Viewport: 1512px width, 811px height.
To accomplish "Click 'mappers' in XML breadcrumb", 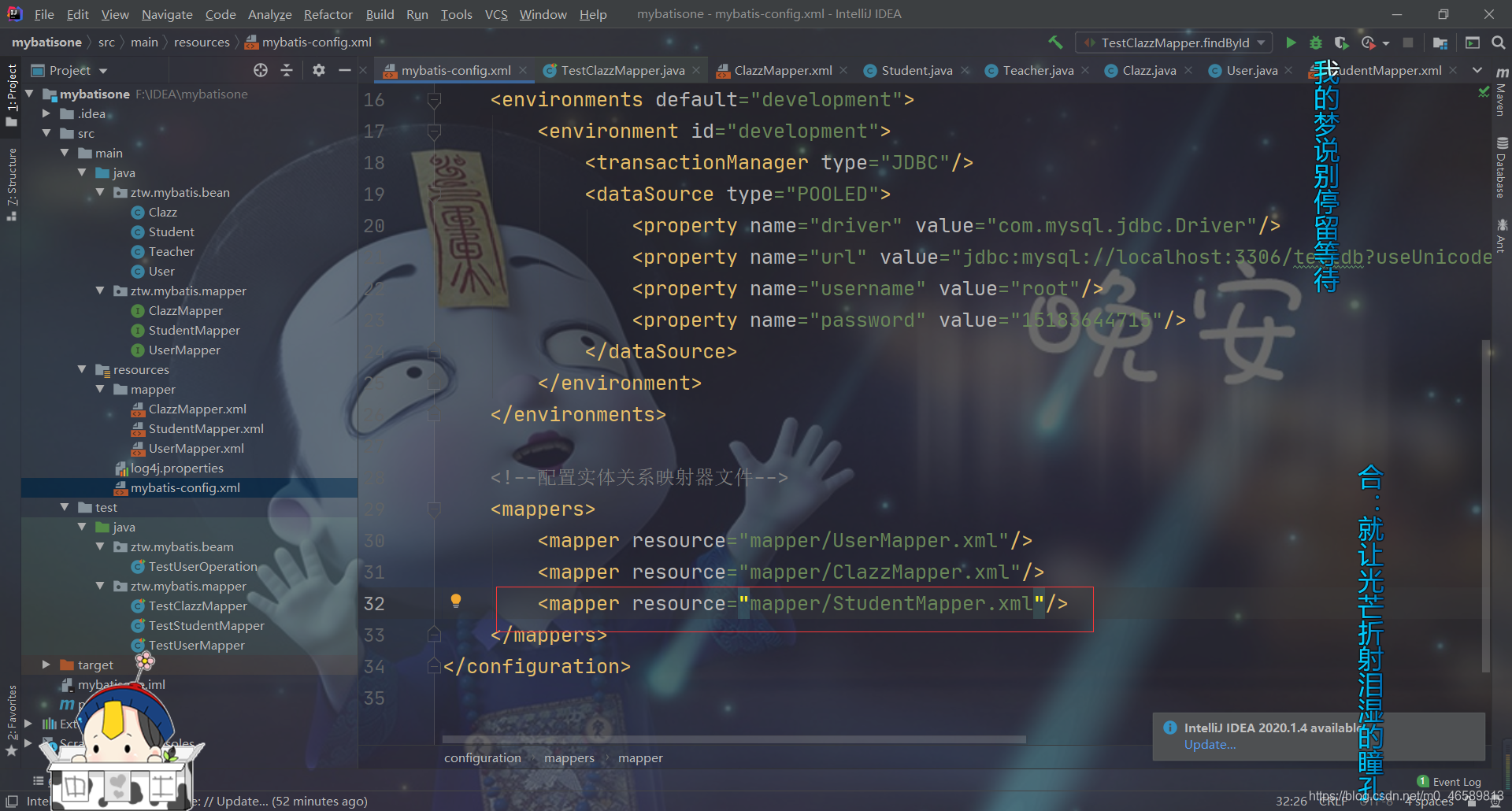I will tap(569, 757).
